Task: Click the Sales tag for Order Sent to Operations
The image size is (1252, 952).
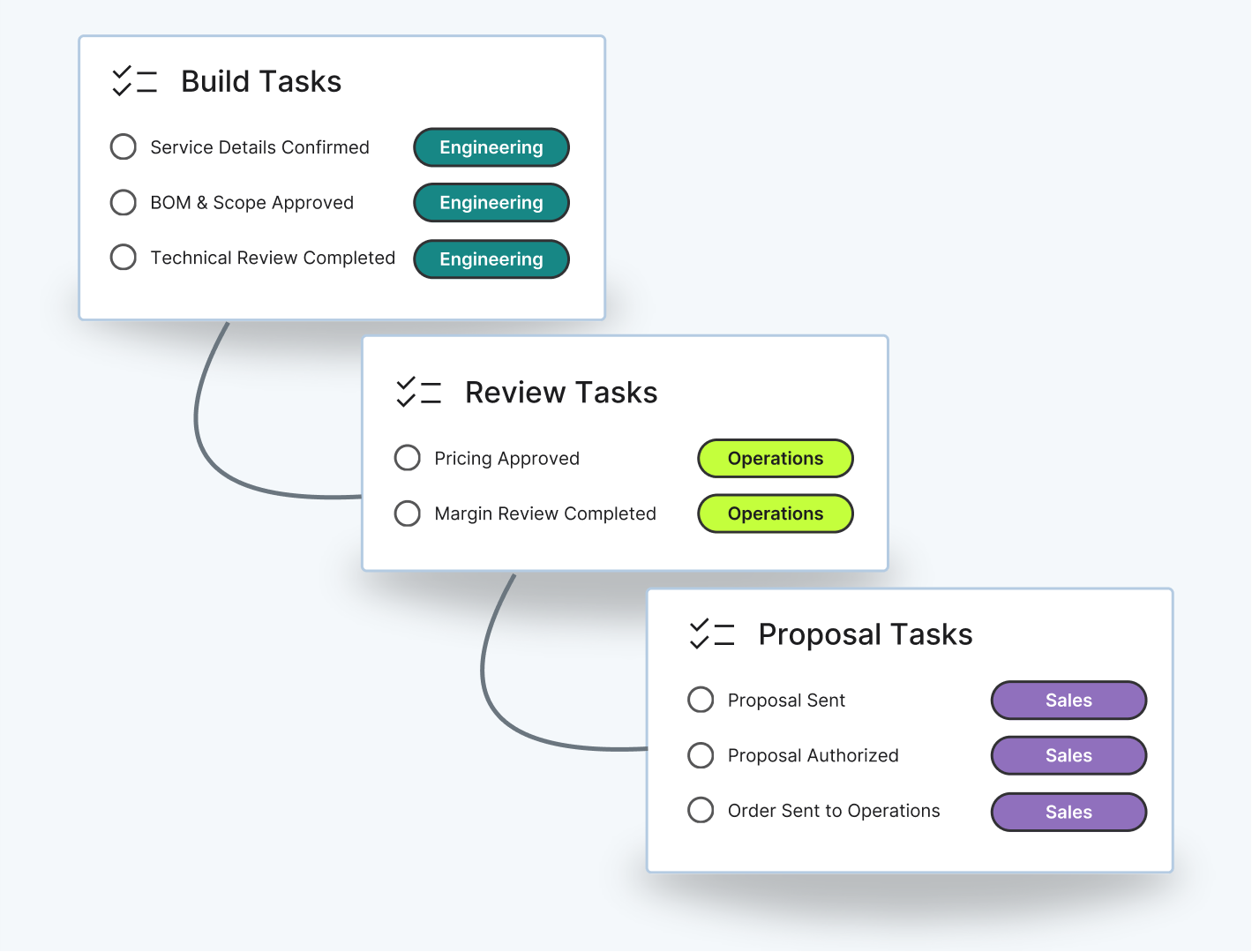Action: pyautogui.click(x=1068, y=812)
